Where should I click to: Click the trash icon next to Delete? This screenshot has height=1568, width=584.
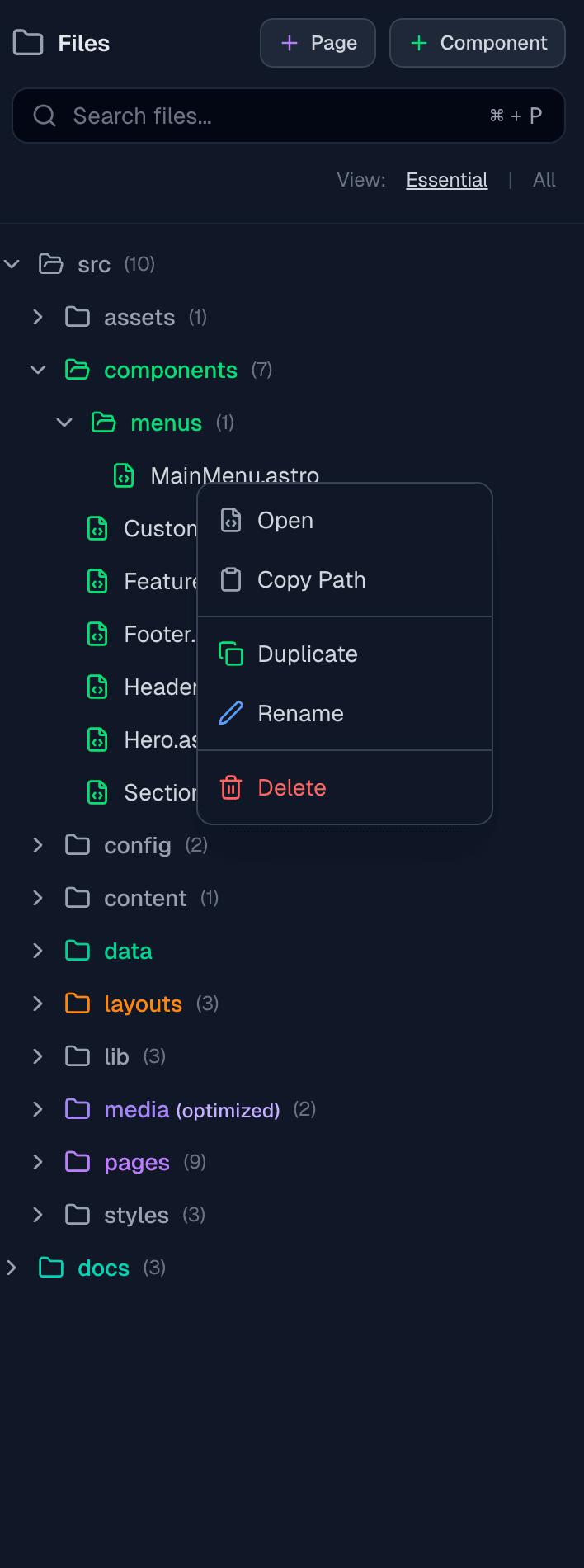pyautogui.click(x=230, y=787)
